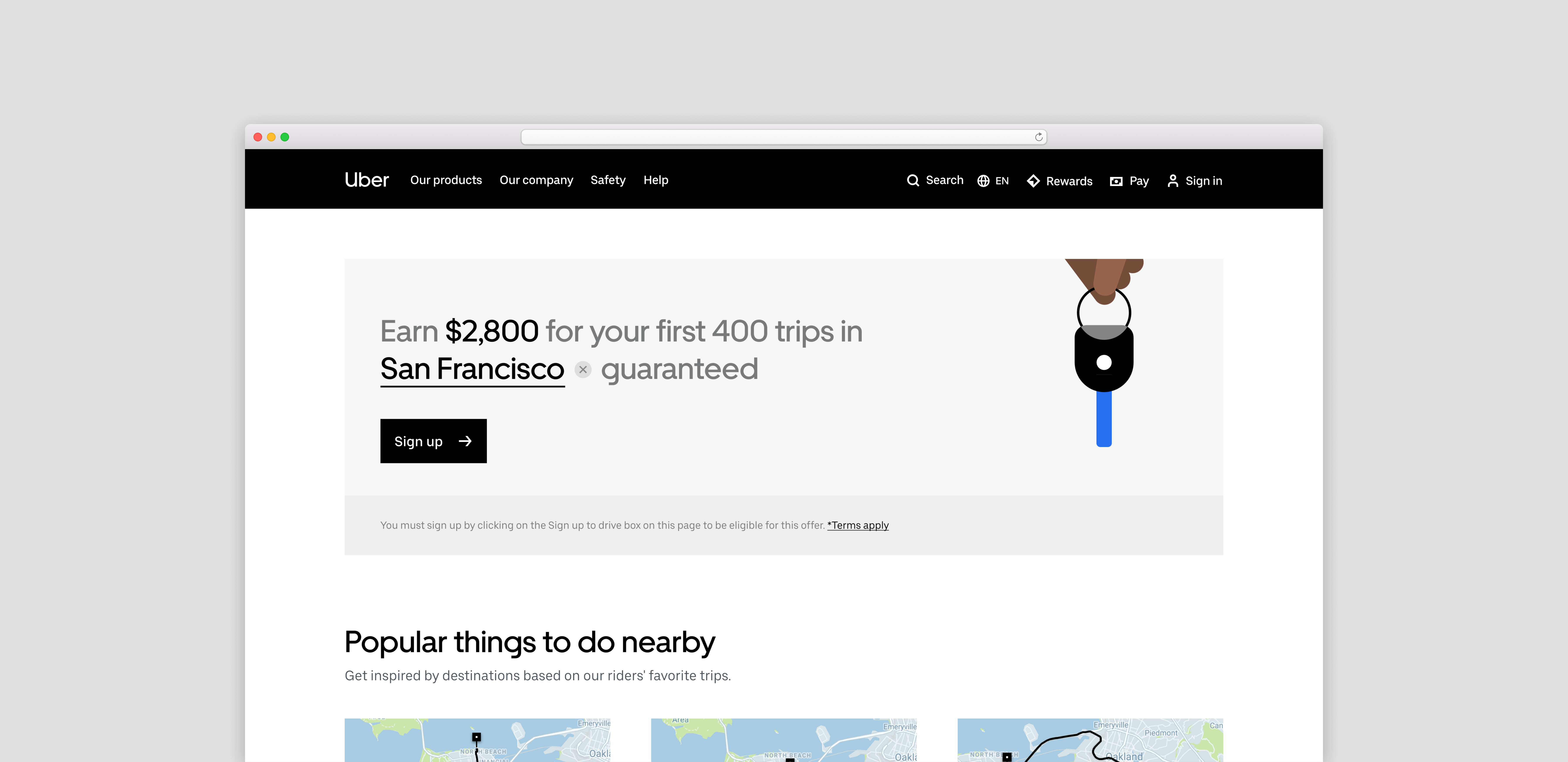Open the Oakland route map thumbnail
Image resolution: width=1568 pixels, height=762 pixels.
pos(1090,740)
